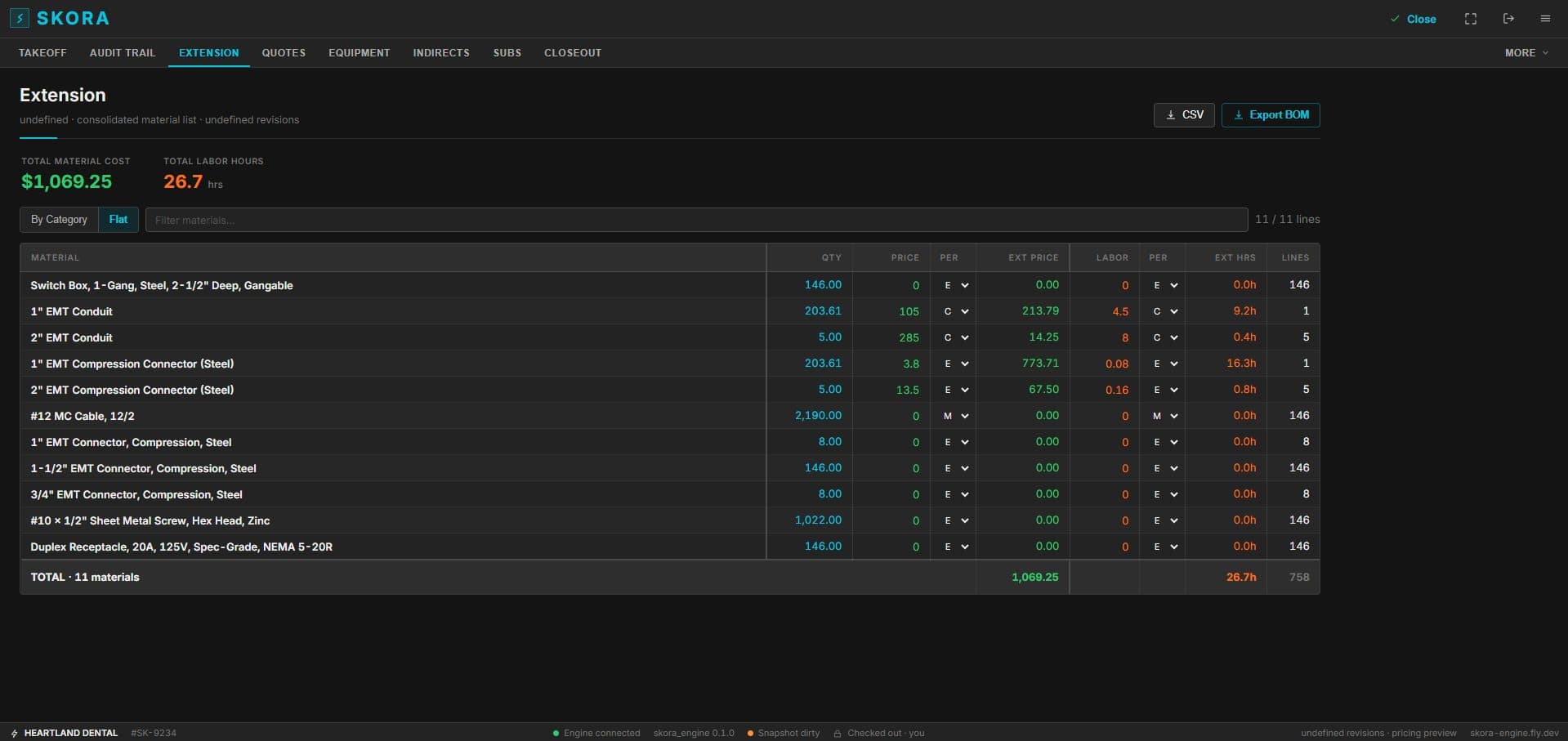Screen dimensions: 1568x741
Task: Switch to the Indirects tab
Action: (441, 52)
